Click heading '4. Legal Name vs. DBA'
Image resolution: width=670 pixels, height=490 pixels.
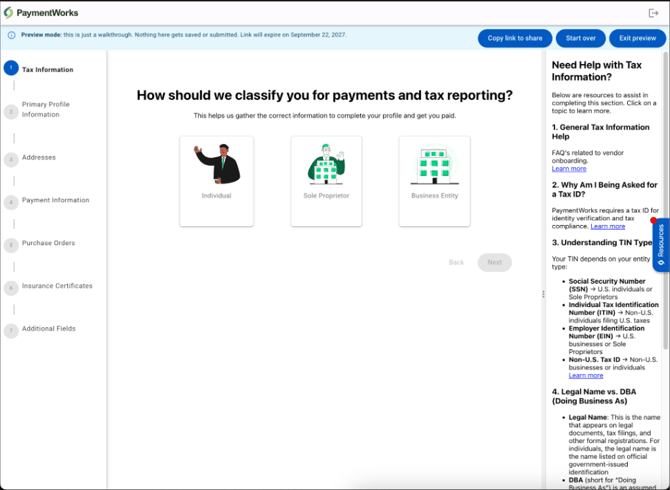594,396
